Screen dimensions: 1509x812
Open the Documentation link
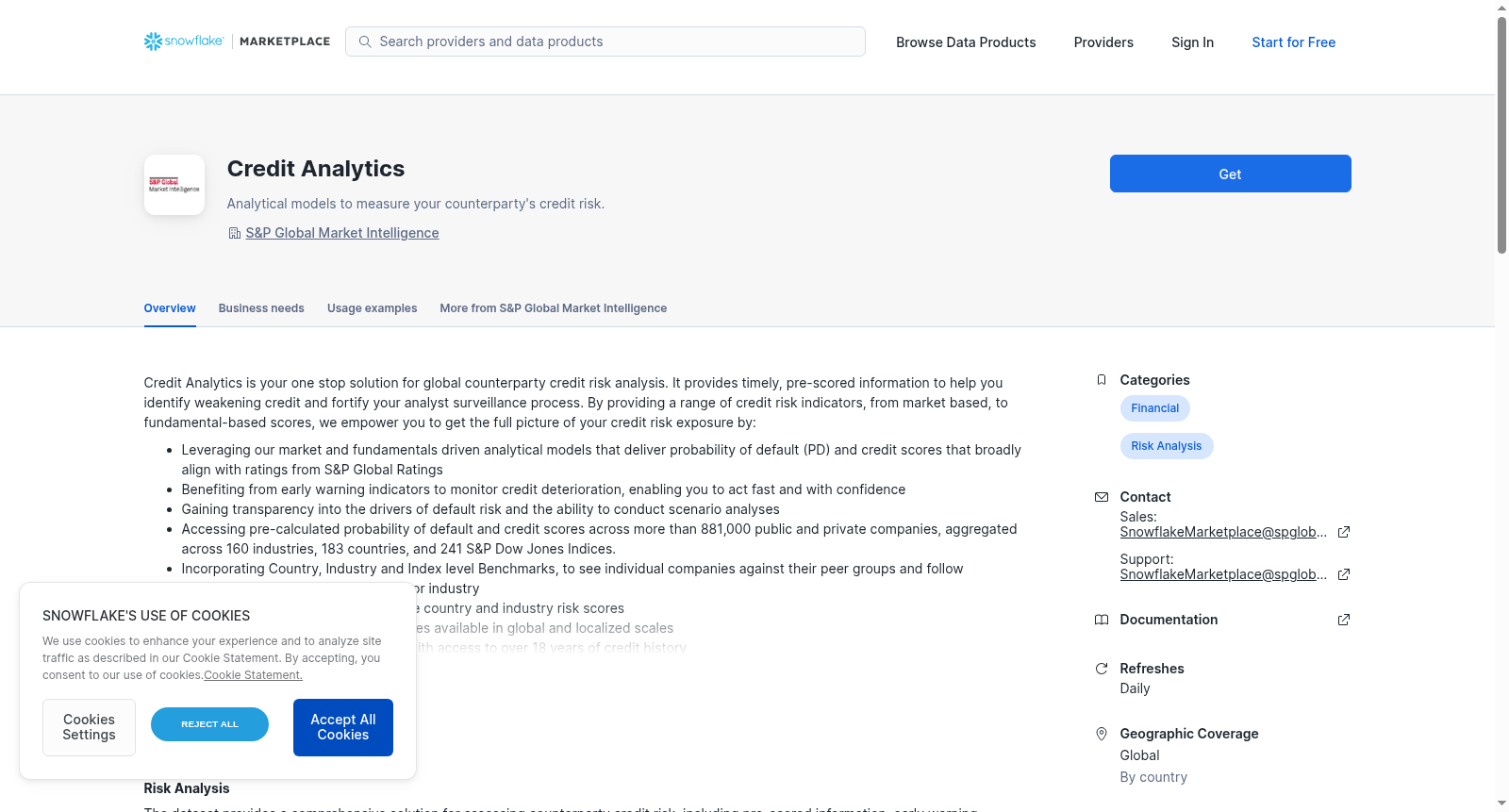[1169, 620]
